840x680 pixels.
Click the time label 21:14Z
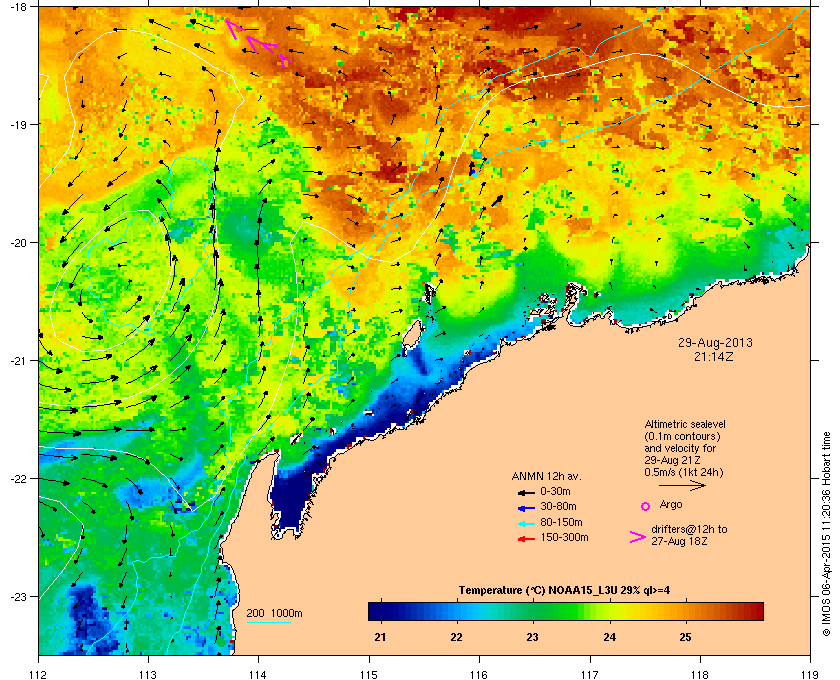714,356
